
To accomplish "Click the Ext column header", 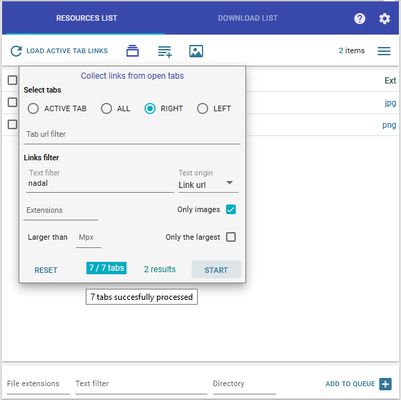I will click(390, 80).
